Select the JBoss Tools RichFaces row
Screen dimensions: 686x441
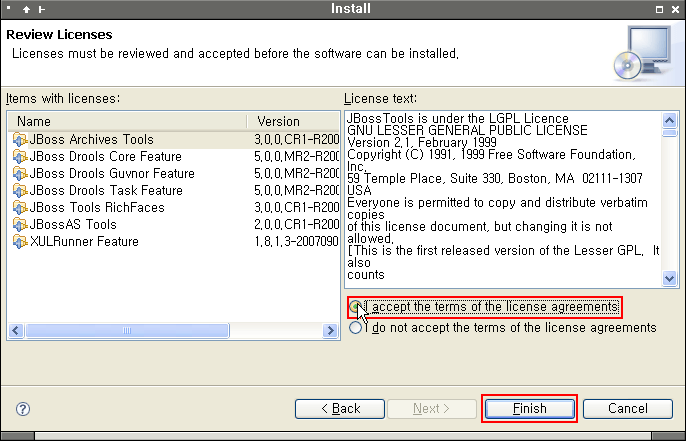click(x=174, y=207)
